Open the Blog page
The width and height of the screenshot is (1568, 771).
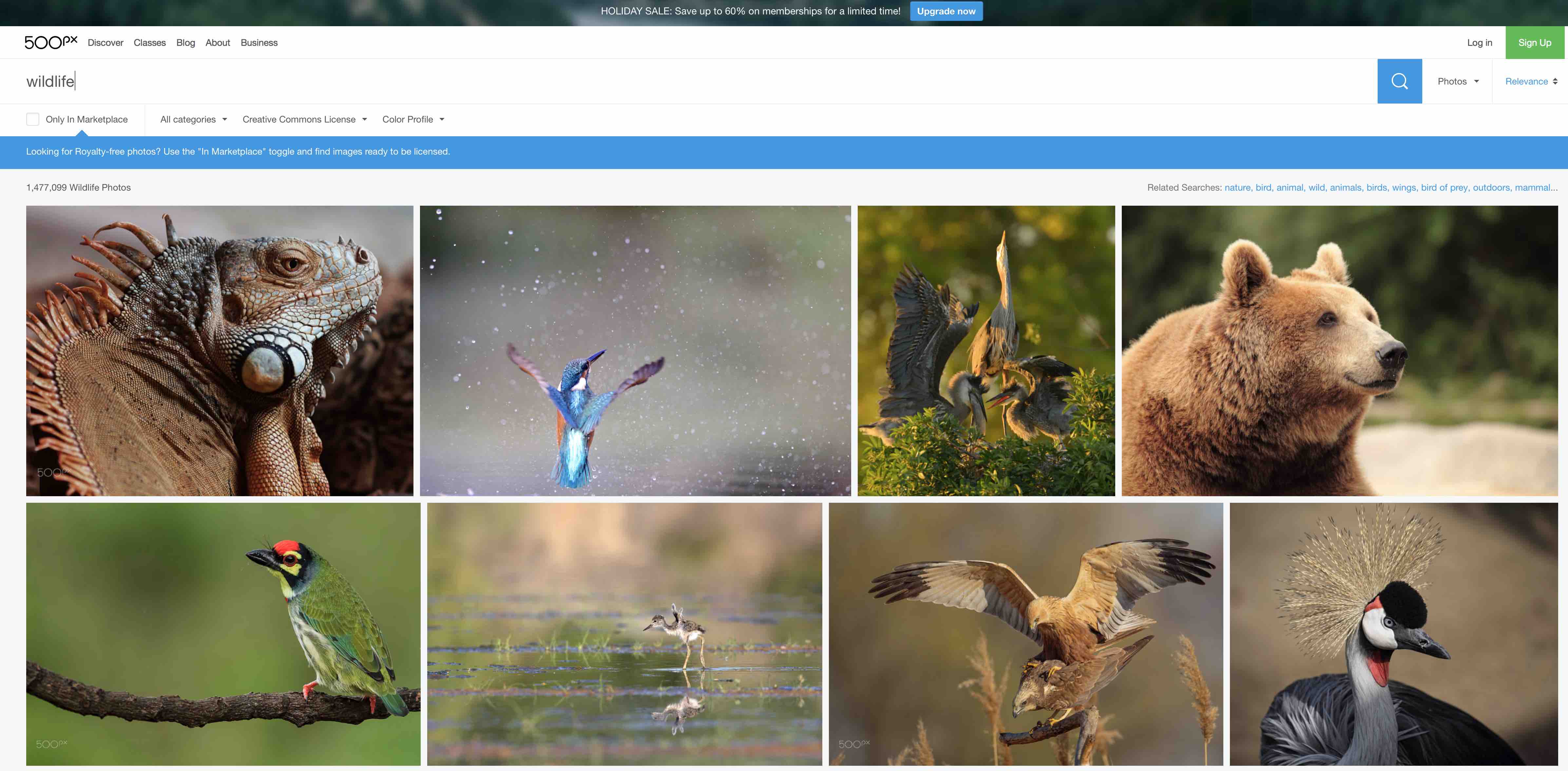click(x=186, y=43)
